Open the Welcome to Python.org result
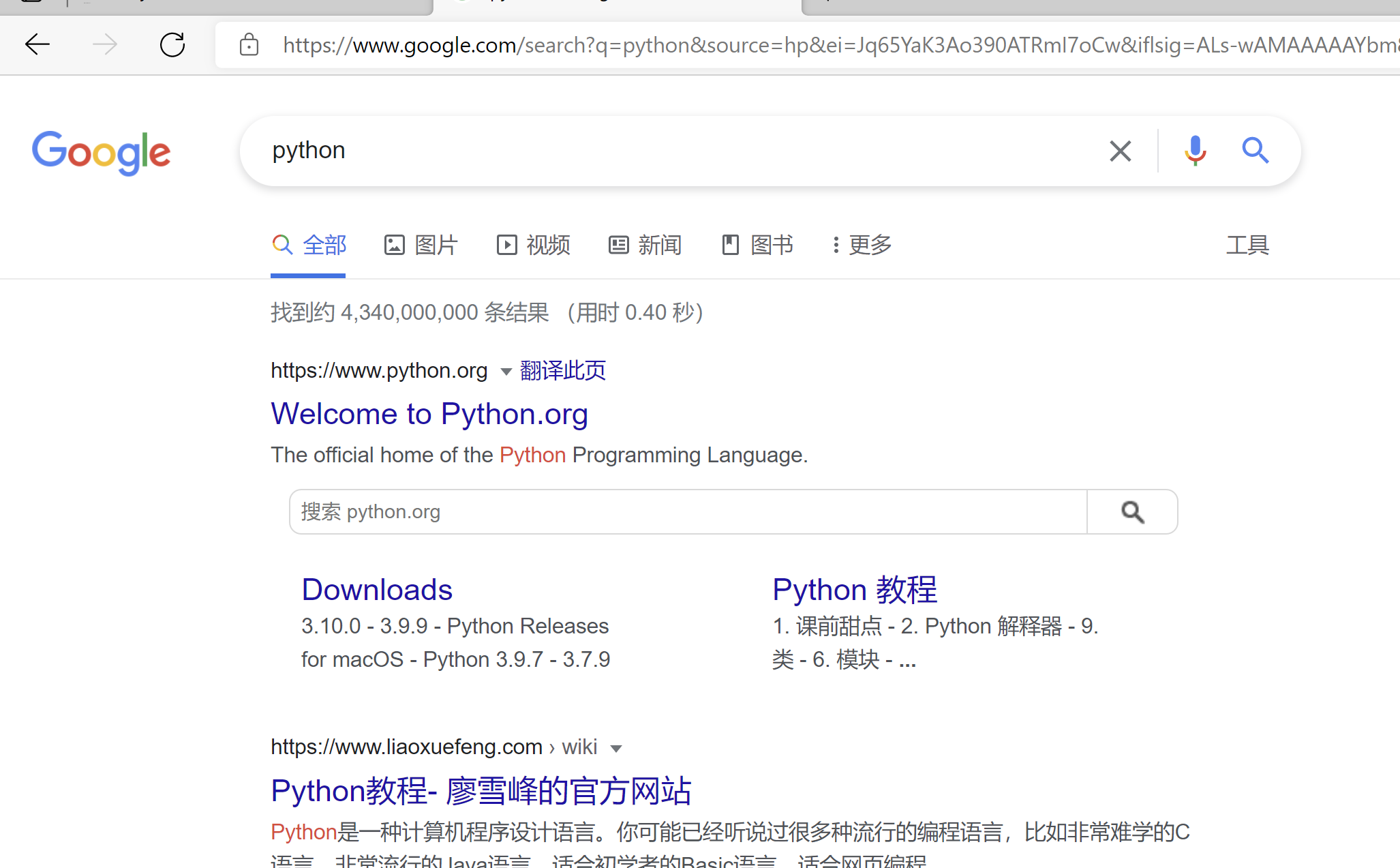This screenshot has width=1400, height=868. [429, 414]
